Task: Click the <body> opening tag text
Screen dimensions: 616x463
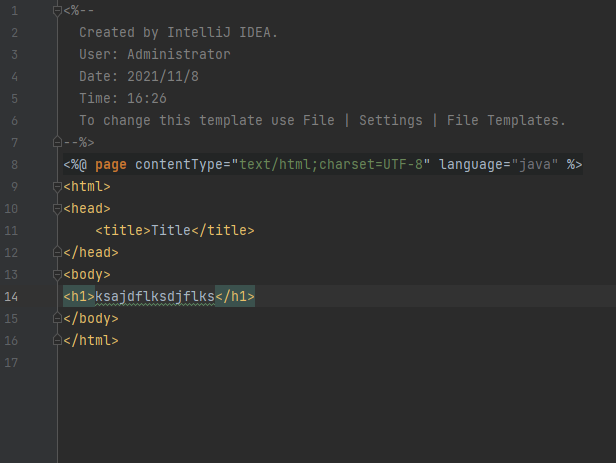Action: click(x=87, y=275)
